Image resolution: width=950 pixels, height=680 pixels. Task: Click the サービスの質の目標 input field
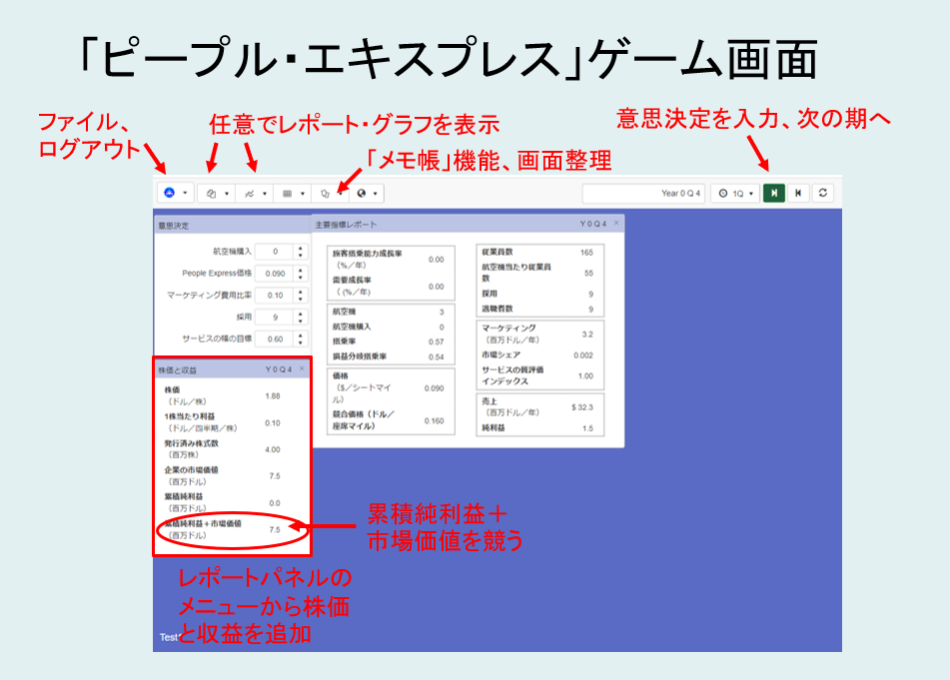274,339
